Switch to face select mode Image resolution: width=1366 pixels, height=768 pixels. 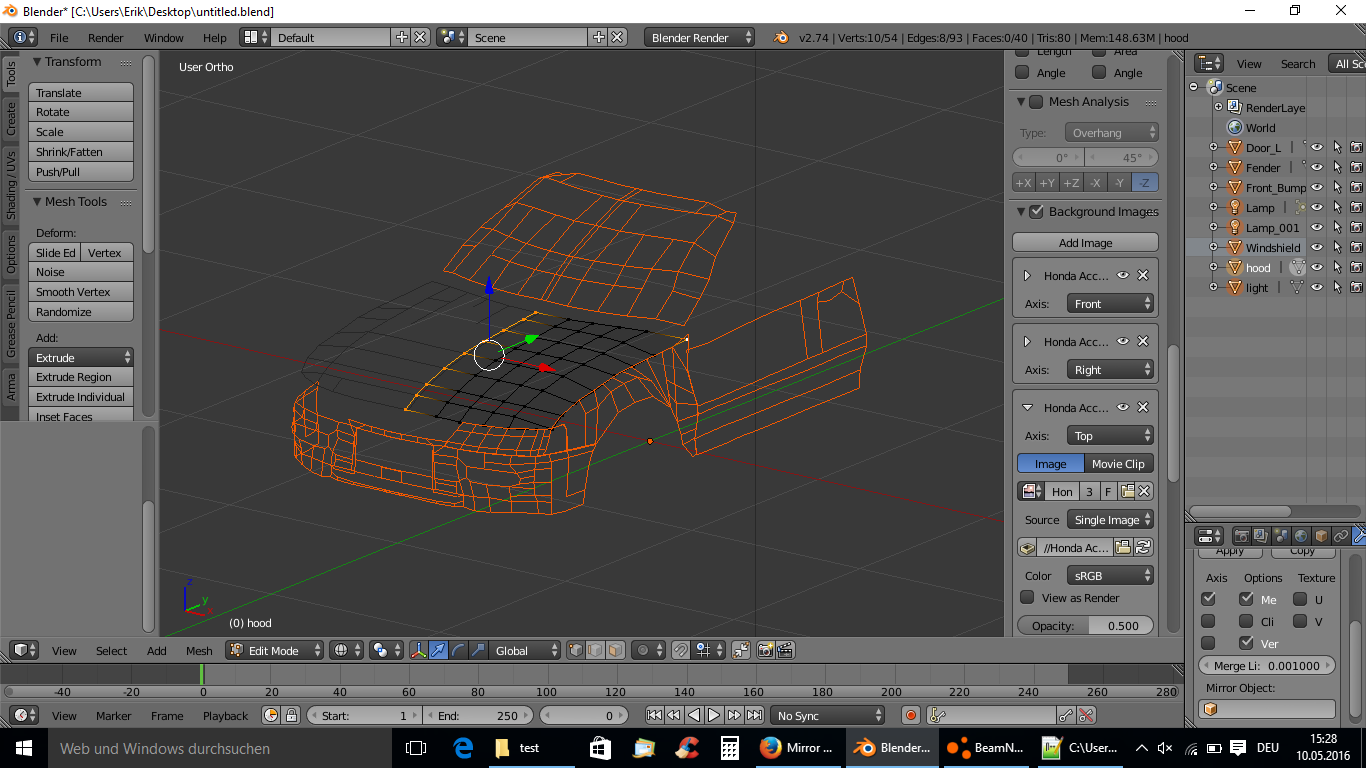click(x=616, y=650)
